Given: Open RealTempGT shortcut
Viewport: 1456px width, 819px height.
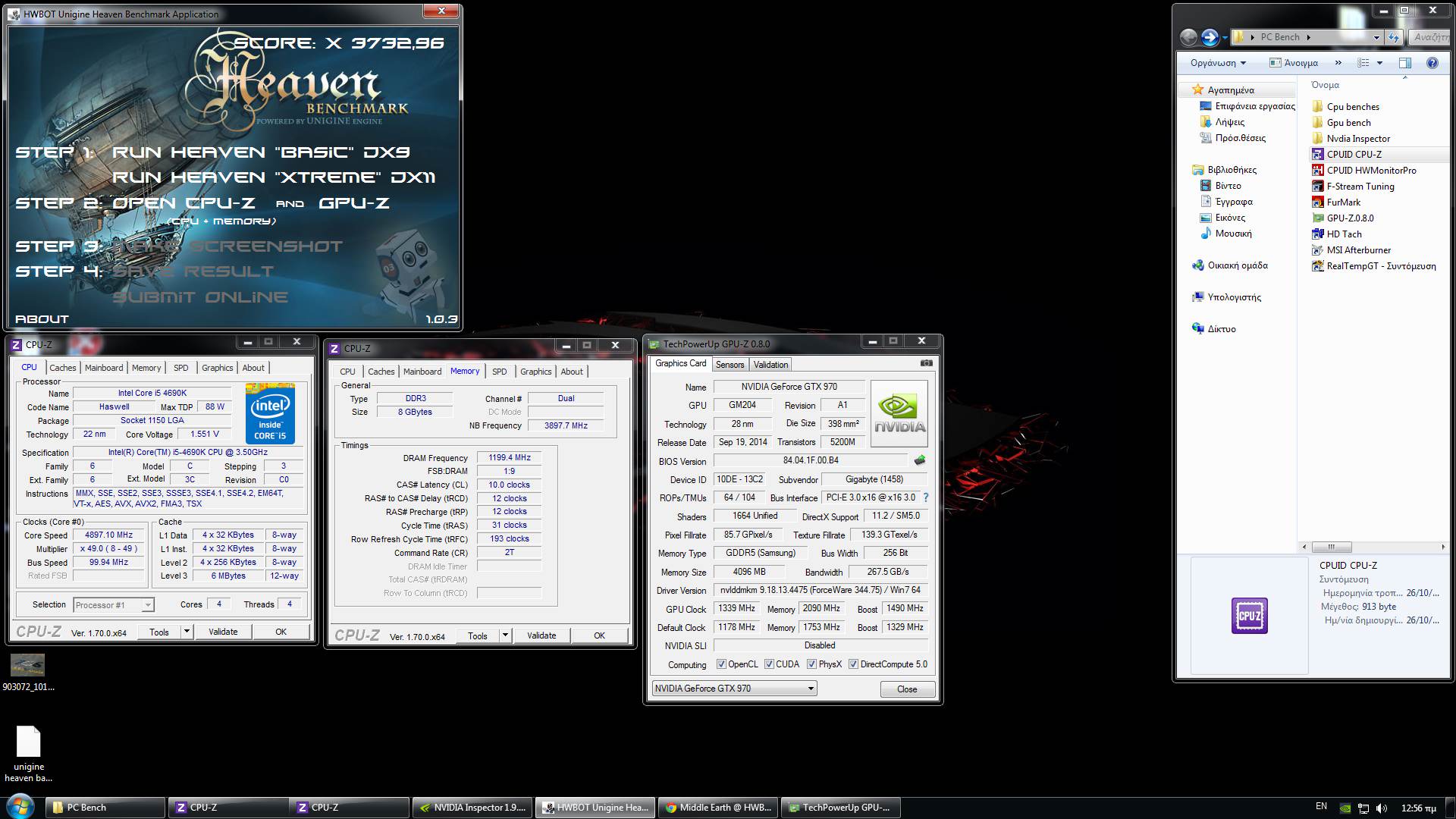Looking at the screenshot, I should 1381,266.
